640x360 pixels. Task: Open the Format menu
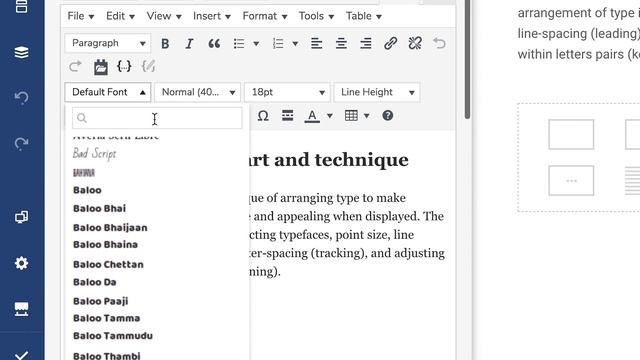click(265, 16)
